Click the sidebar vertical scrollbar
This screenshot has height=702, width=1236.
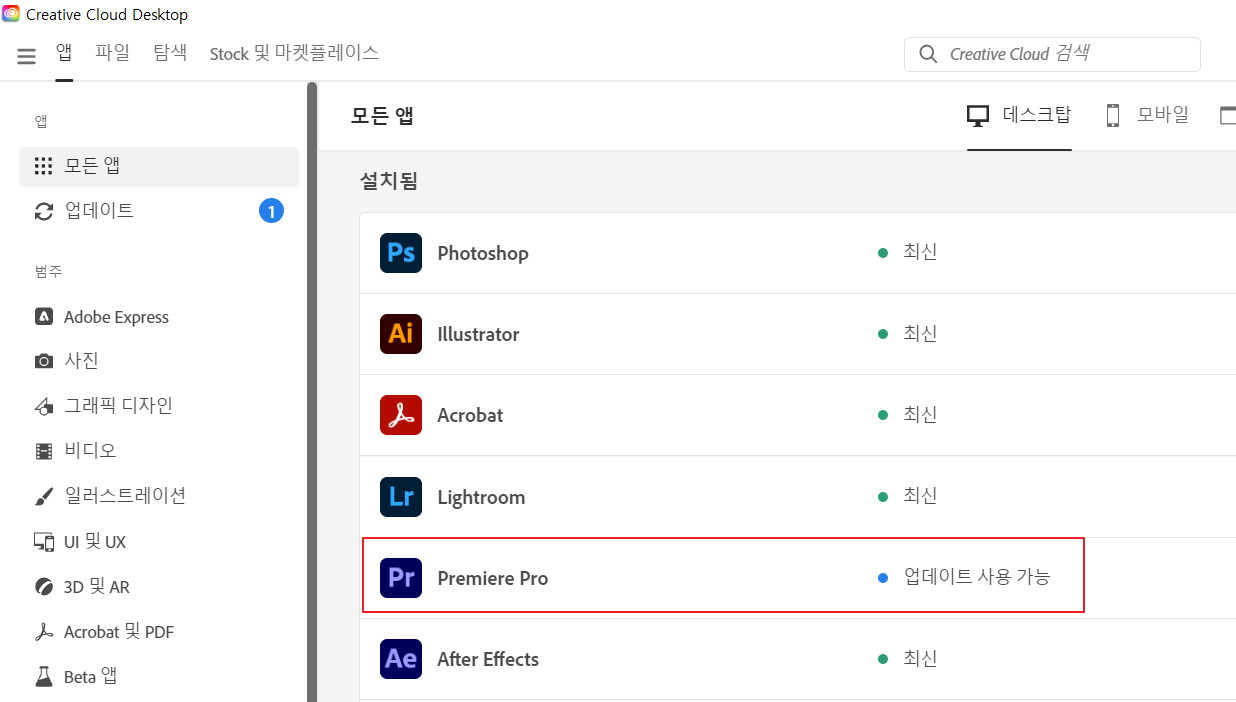[x=312, y=392]
